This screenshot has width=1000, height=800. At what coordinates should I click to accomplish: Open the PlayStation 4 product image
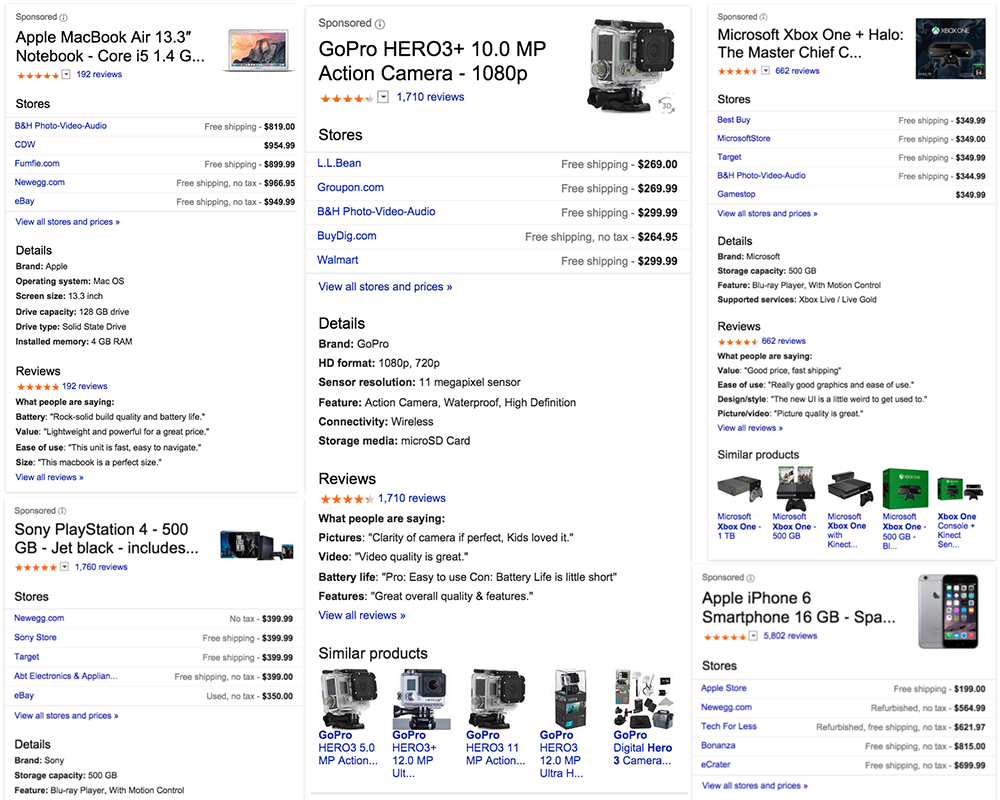pos(257,545)
